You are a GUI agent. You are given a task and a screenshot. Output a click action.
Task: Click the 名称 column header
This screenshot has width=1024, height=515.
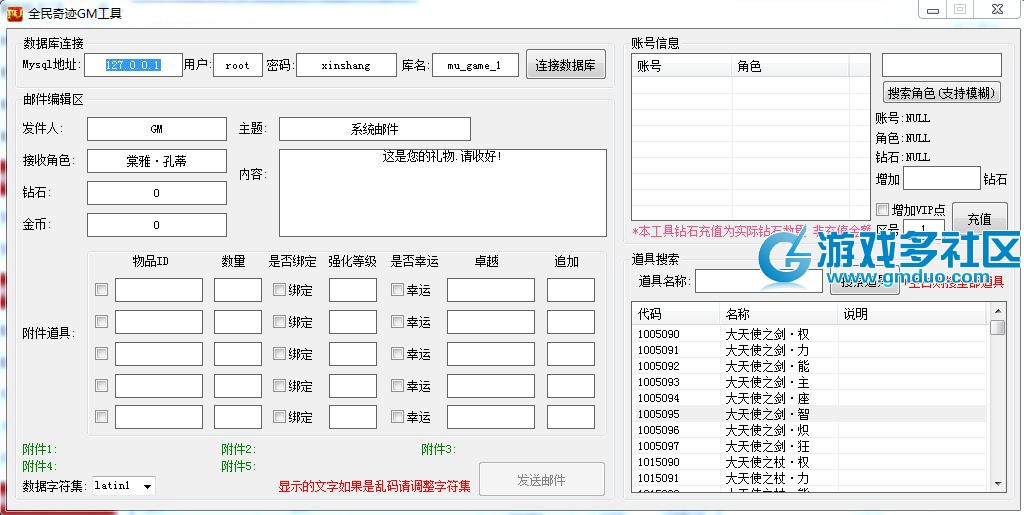[778, 314]
